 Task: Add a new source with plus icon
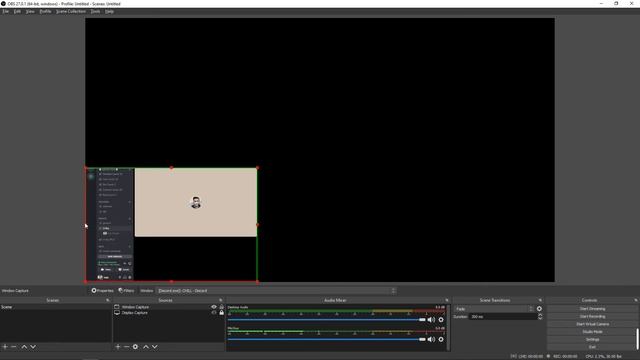pyautogui.click(x=118, y=347)
